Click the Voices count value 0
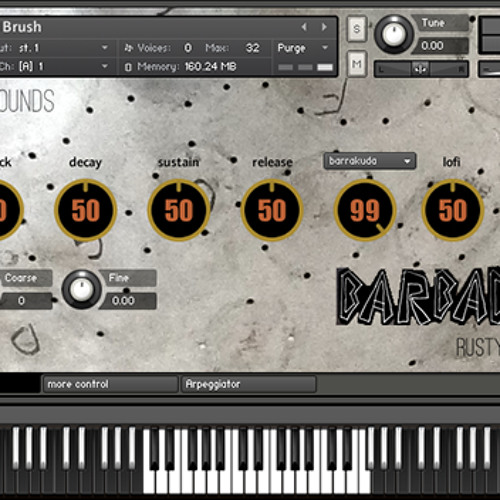This screenshot has width=500, height=500. coord(188,48)
